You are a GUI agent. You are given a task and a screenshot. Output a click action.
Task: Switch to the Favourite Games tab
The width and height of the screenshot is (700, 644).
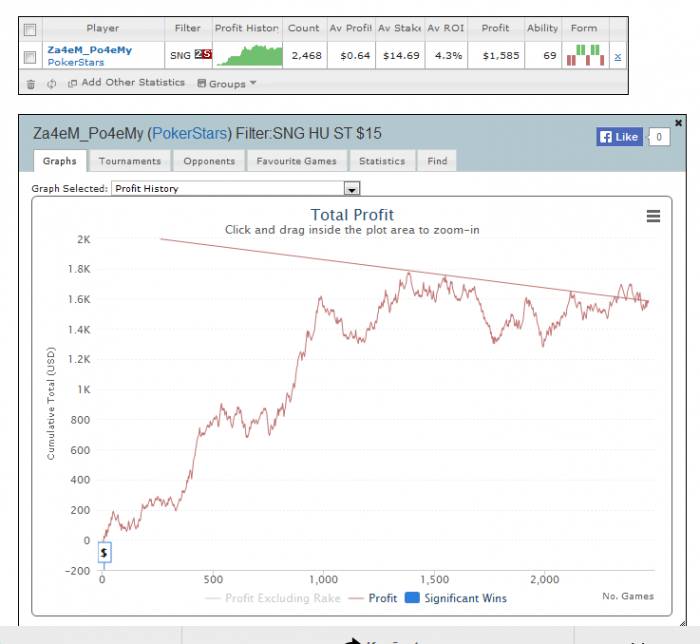tap(296, 161)
